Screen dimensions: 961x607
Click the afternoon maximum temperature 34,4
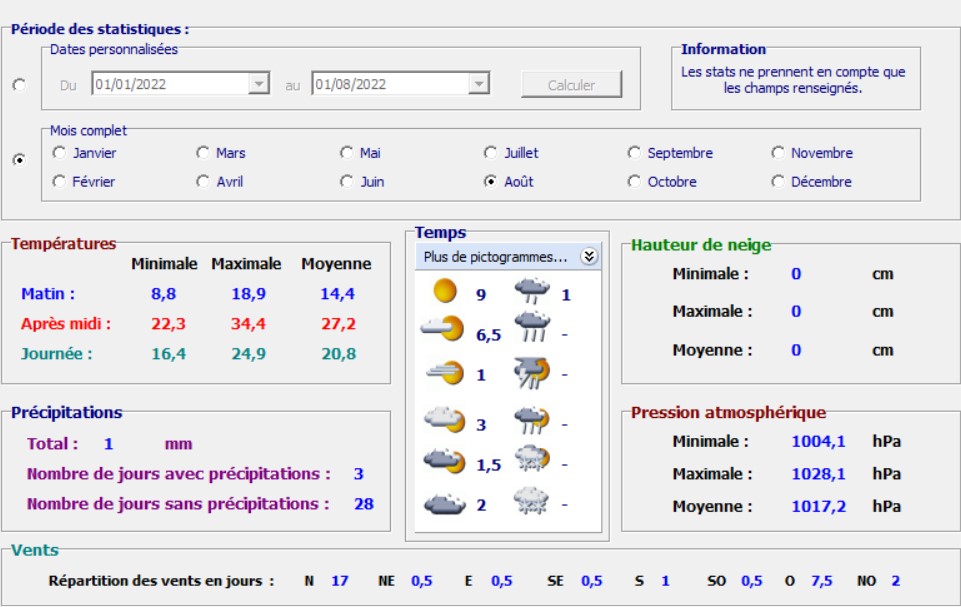pos(248,324)
